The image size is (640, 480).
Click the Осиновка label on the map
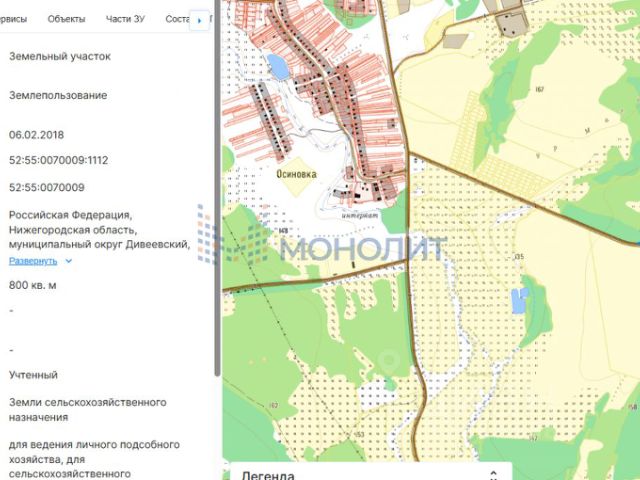pos(296,174)
